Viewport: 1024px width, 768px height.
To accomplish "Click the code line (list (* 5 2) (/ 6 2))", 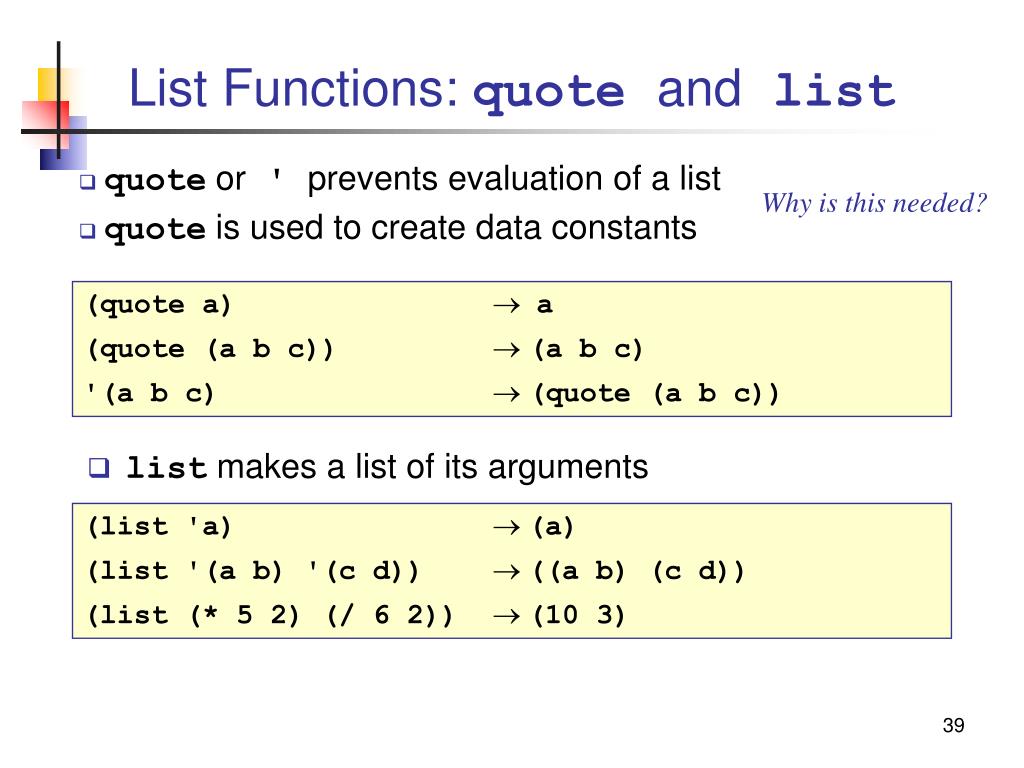I will [x=270, y=616].
